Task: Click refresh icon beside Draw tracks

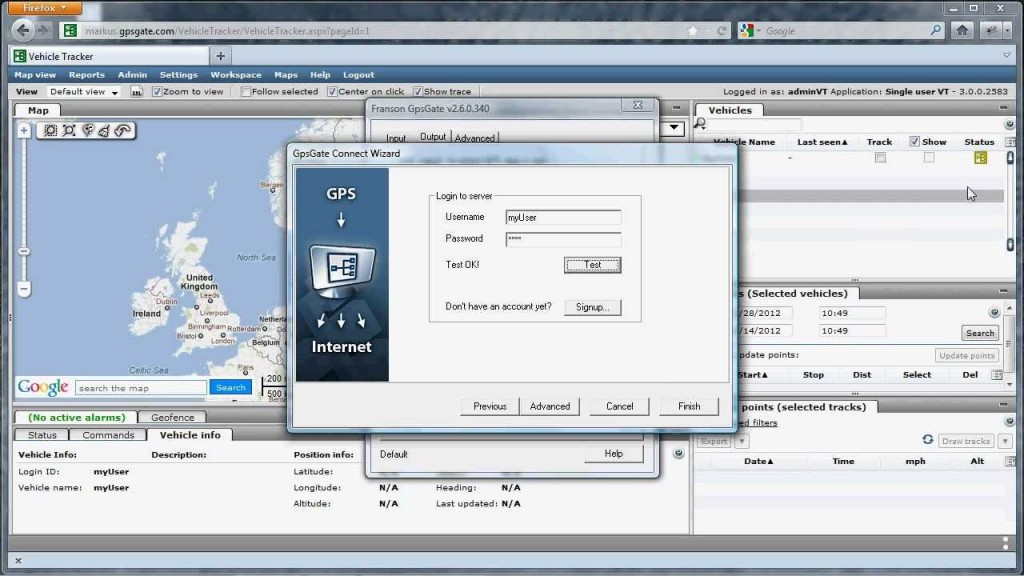Action: [927, 440]
